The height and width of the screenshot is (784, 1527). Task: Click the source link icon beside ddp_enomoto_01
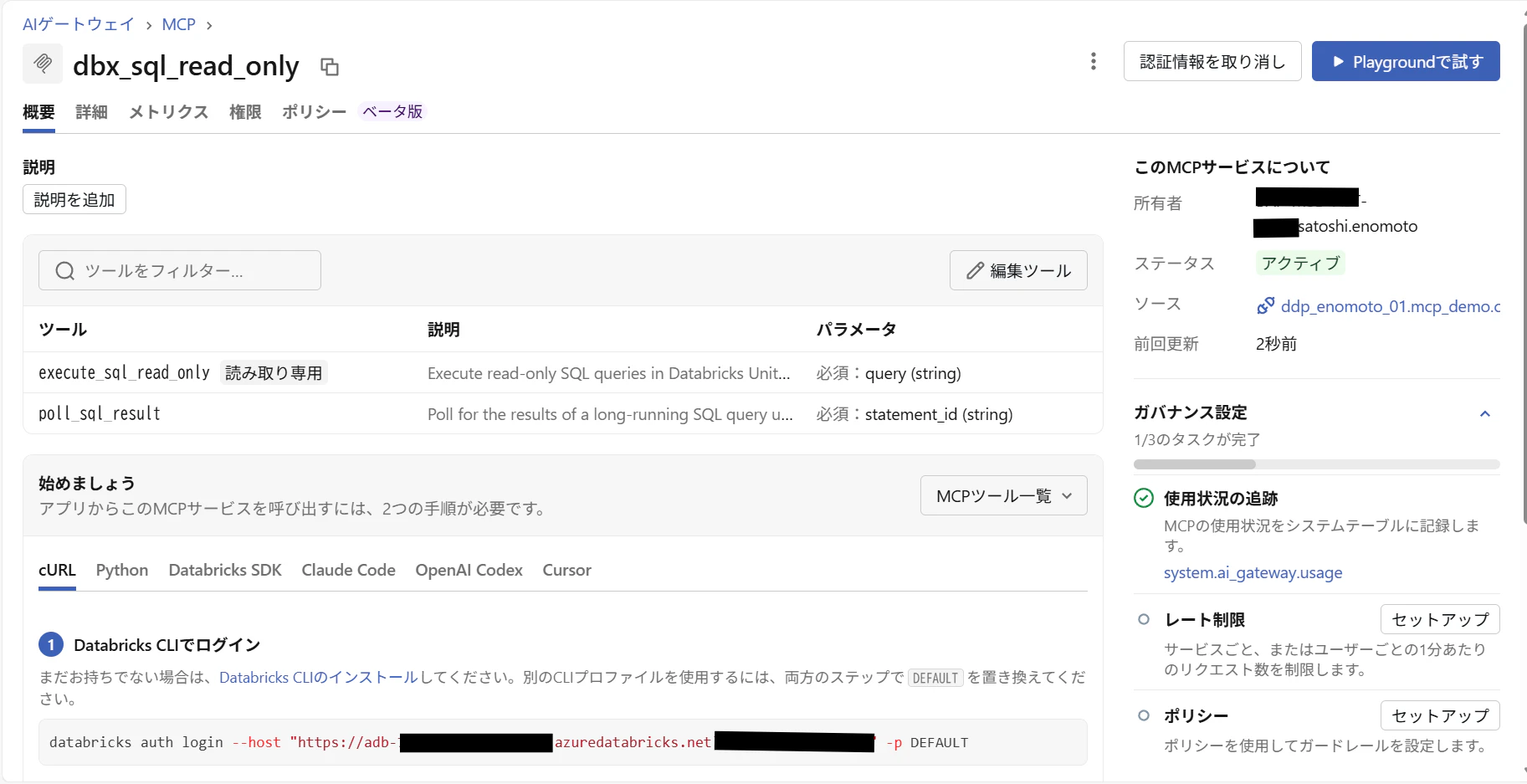pos(1265,306)
